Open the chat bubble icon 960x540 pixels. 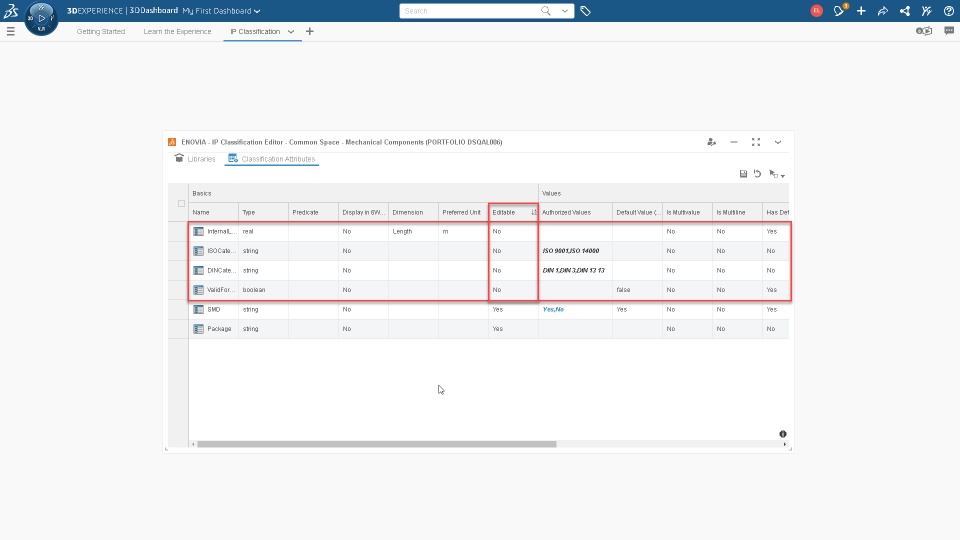949,31
